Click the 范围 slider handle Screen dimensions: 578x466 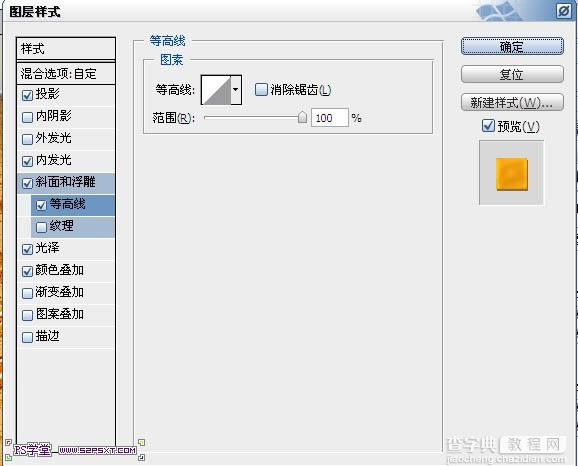(x=302, y=118)
